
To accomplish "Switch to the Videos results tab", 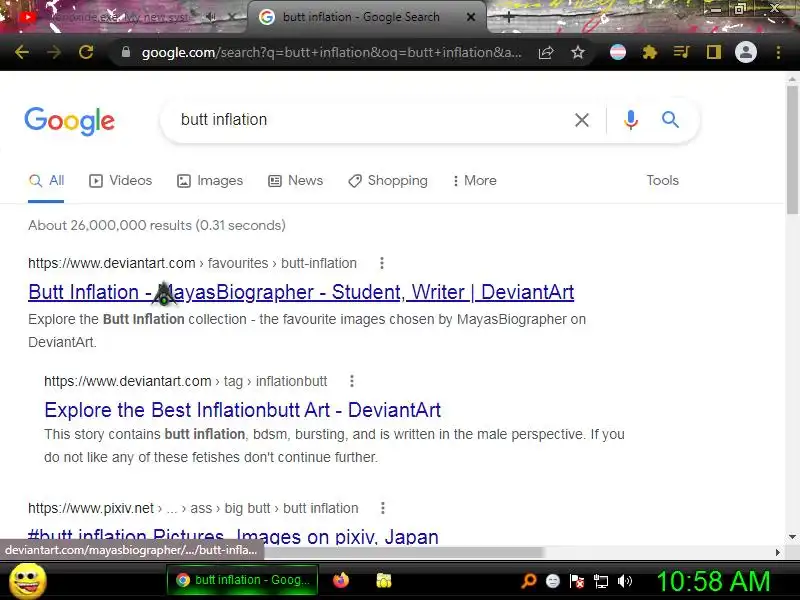I will (120, 181).
